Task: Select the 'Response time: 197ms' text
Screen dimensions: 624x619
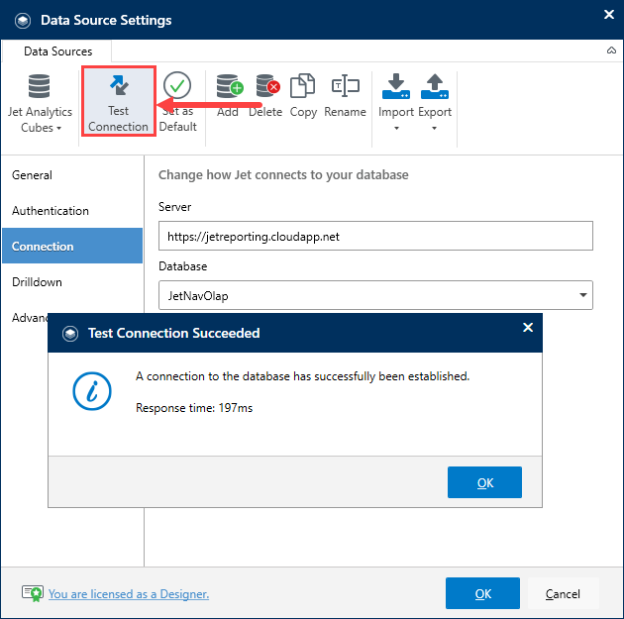Action: coord(194,408)
